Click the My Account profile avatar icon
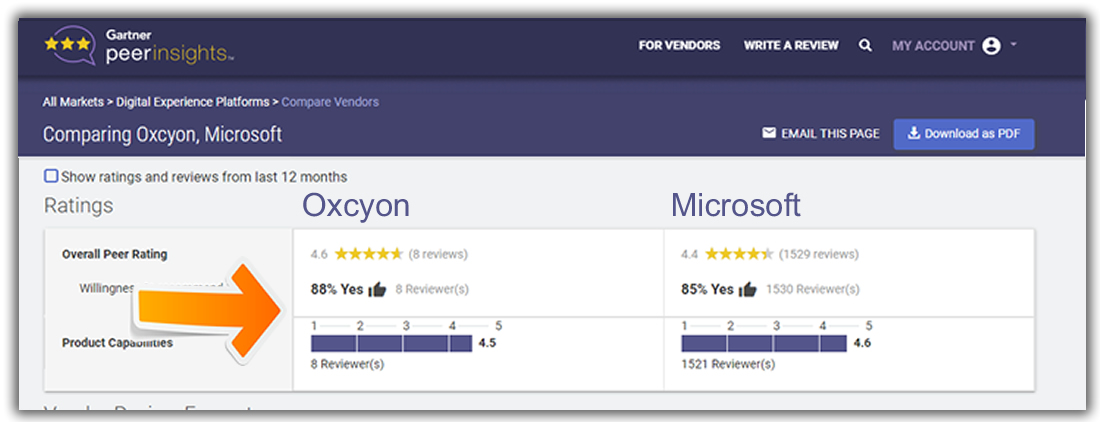The image size is (1100, 422). [991, 46]
